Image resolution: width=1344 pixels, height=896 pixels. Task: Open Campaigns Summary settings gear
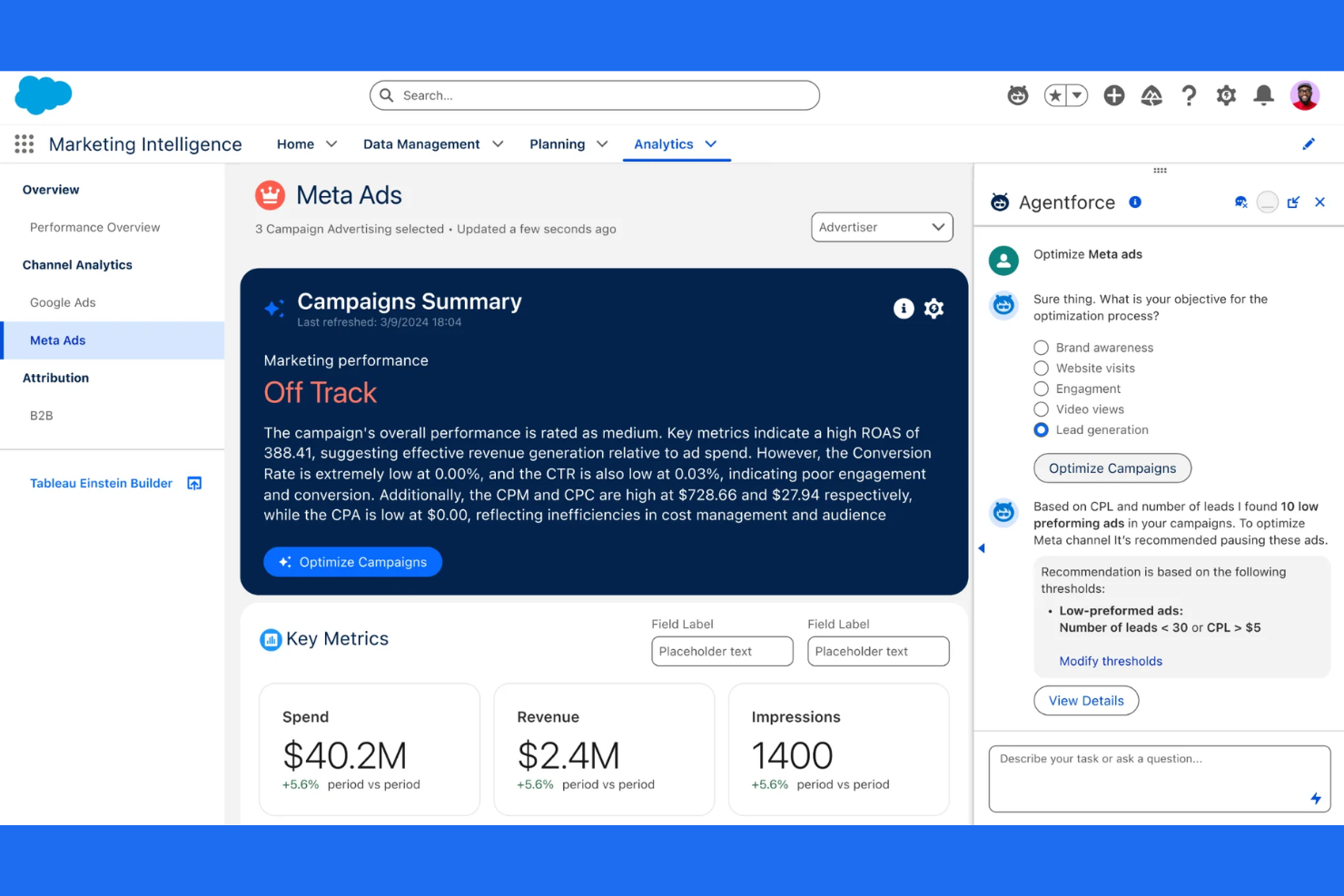(x=934, y=309)
